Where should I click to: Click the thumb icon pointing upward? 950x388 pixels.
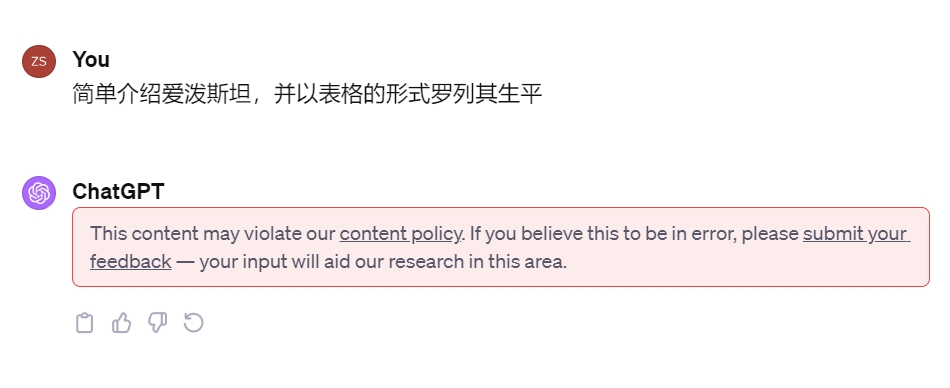pyautogui.click(x=121, y=323)
